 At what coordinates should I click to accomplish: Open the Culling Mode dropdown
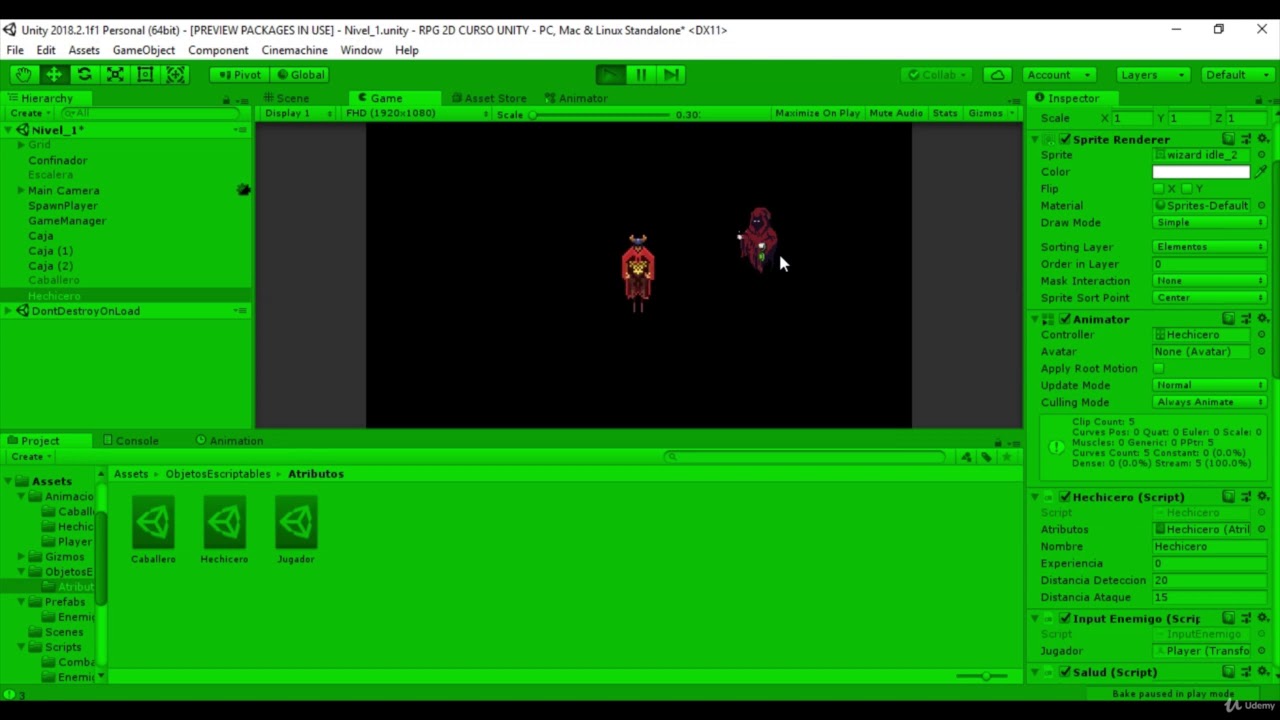[x=1210, y=402]
